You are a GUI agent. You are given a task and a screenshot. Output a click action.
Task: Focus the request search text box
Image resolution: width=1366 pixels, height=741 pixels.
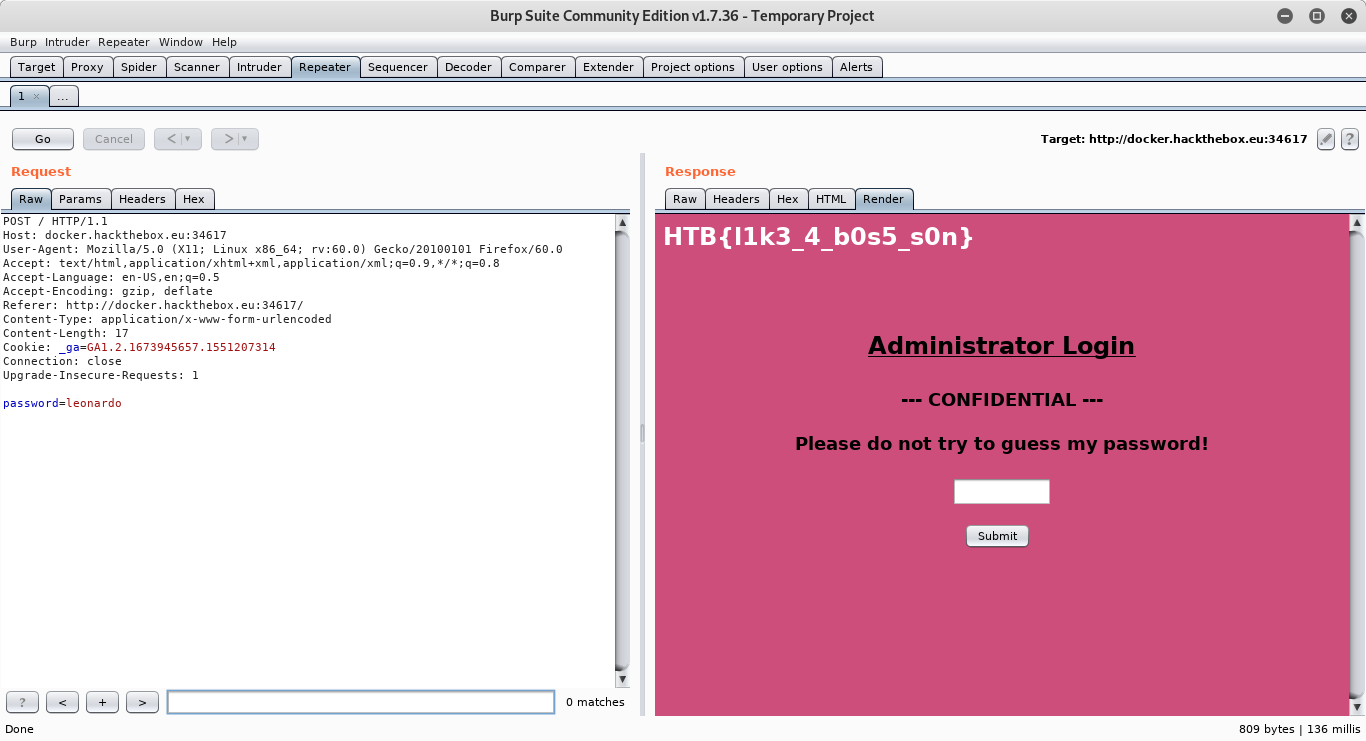coord(360,702)
